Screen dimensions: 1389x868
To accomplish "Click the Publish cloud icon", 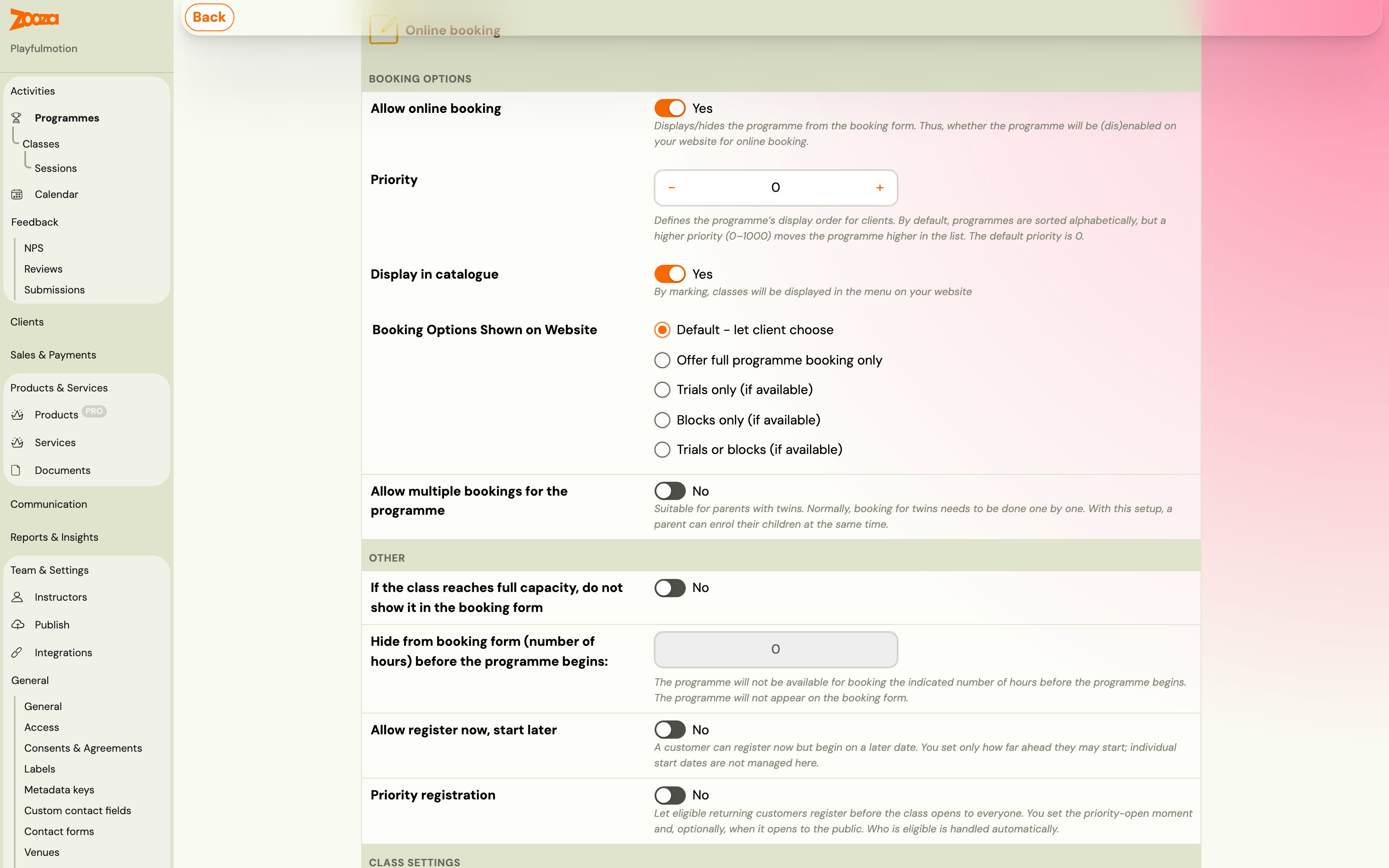I will (x=18, y=625).
